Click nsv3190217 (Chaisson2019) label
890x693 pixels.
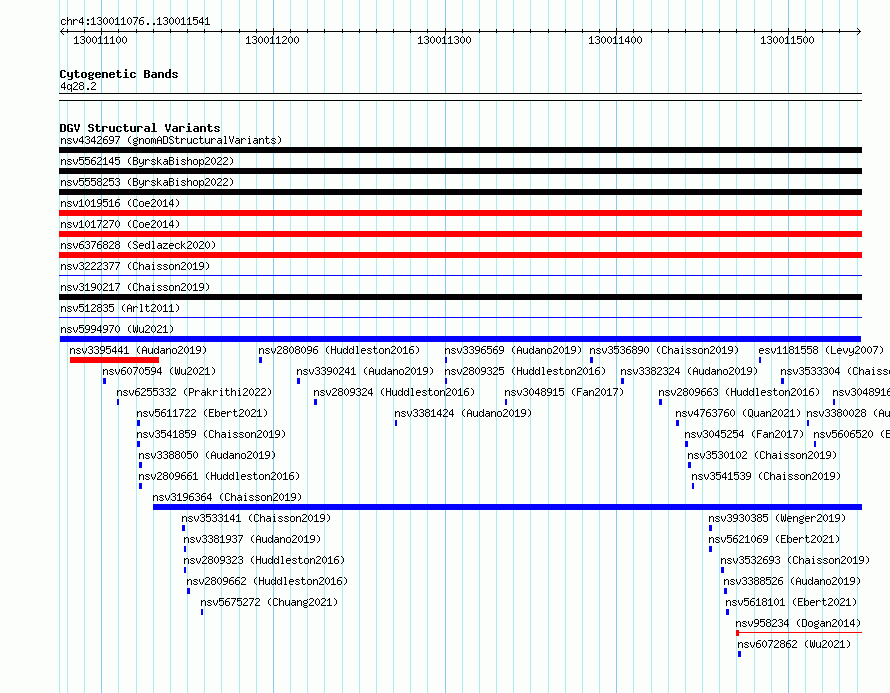(135, 287)
